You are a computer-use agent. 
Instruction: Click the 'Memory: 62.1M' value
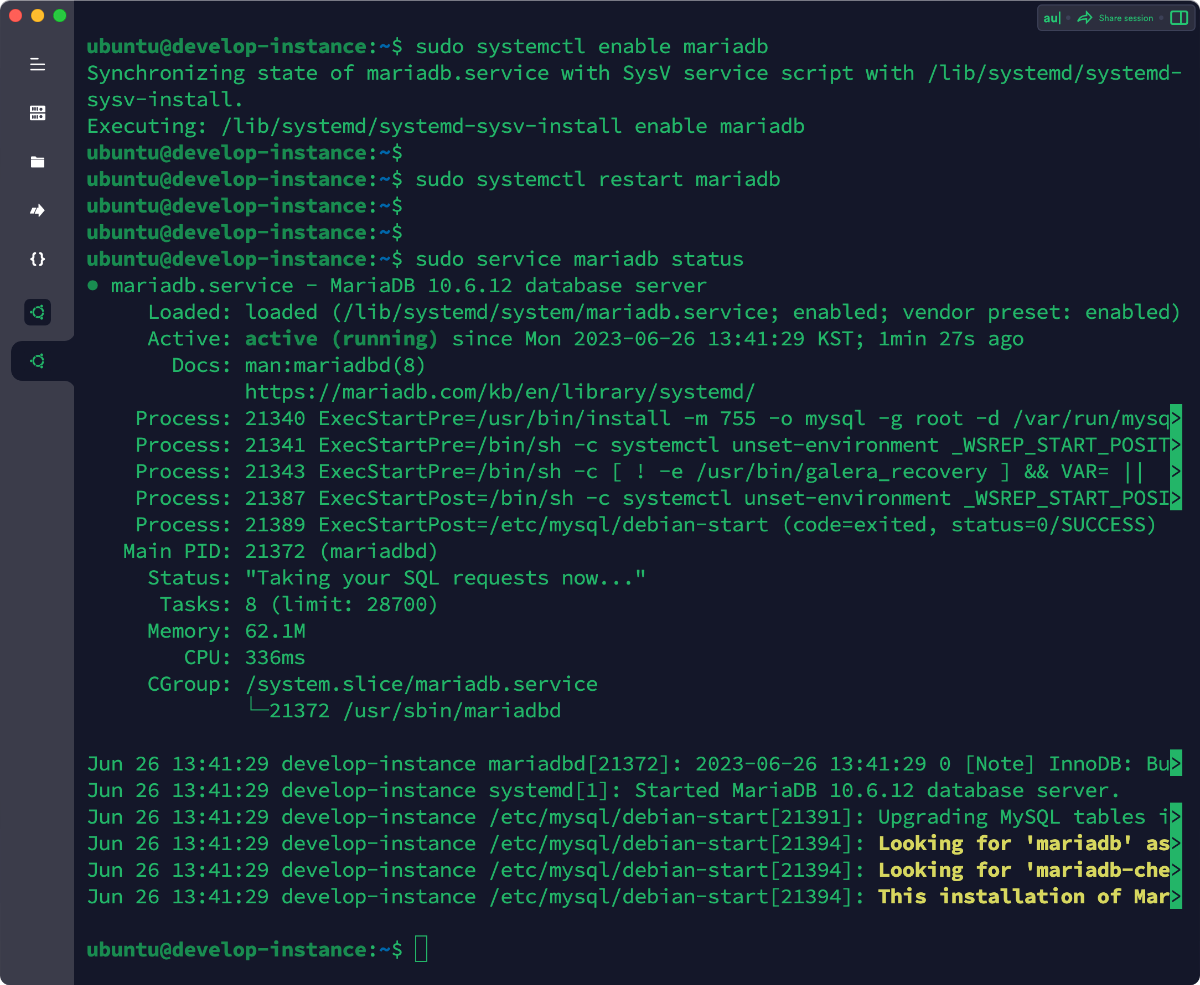[275, 630]
